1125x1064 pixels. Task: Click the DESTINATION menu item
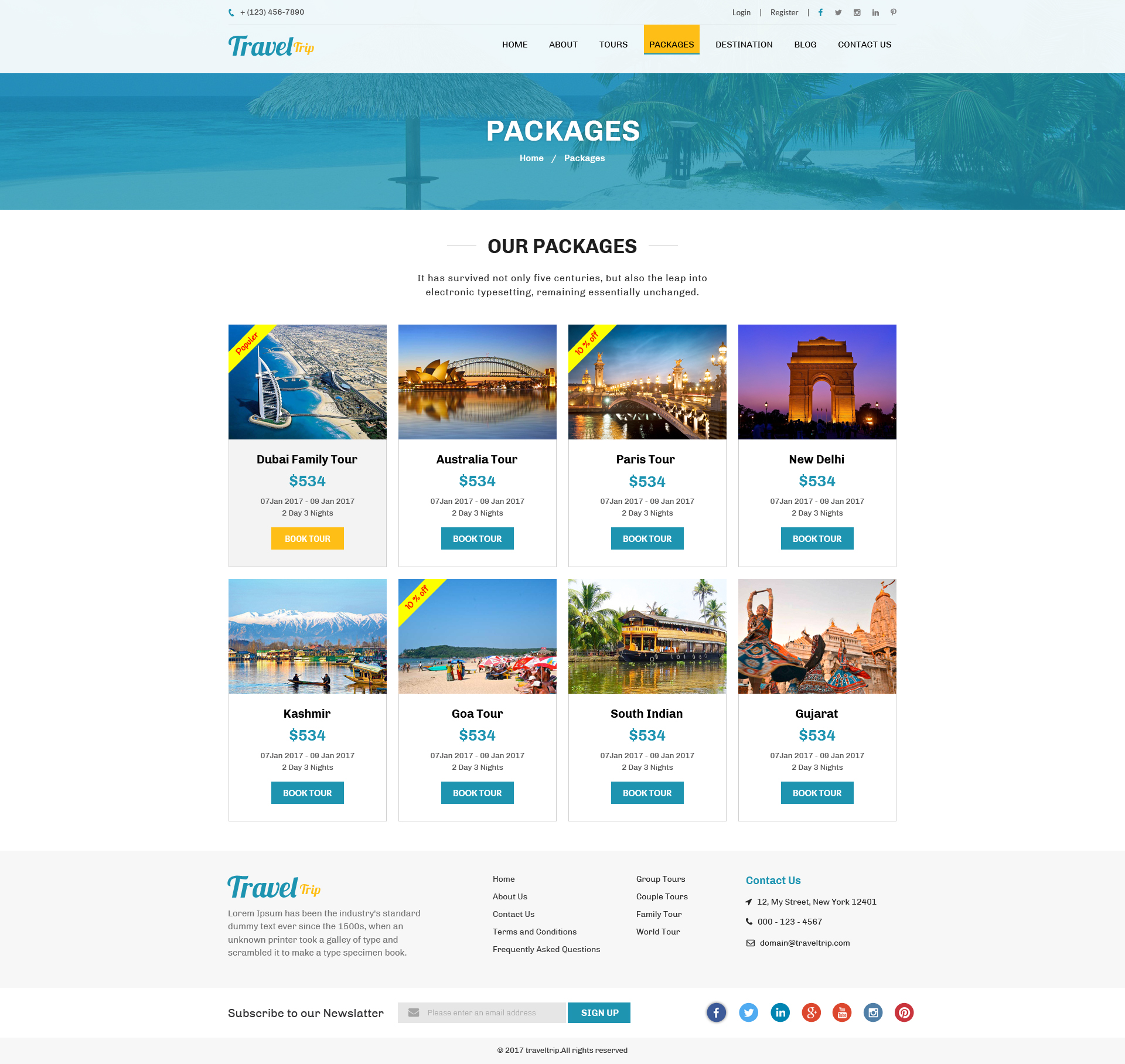coord(744,44)
